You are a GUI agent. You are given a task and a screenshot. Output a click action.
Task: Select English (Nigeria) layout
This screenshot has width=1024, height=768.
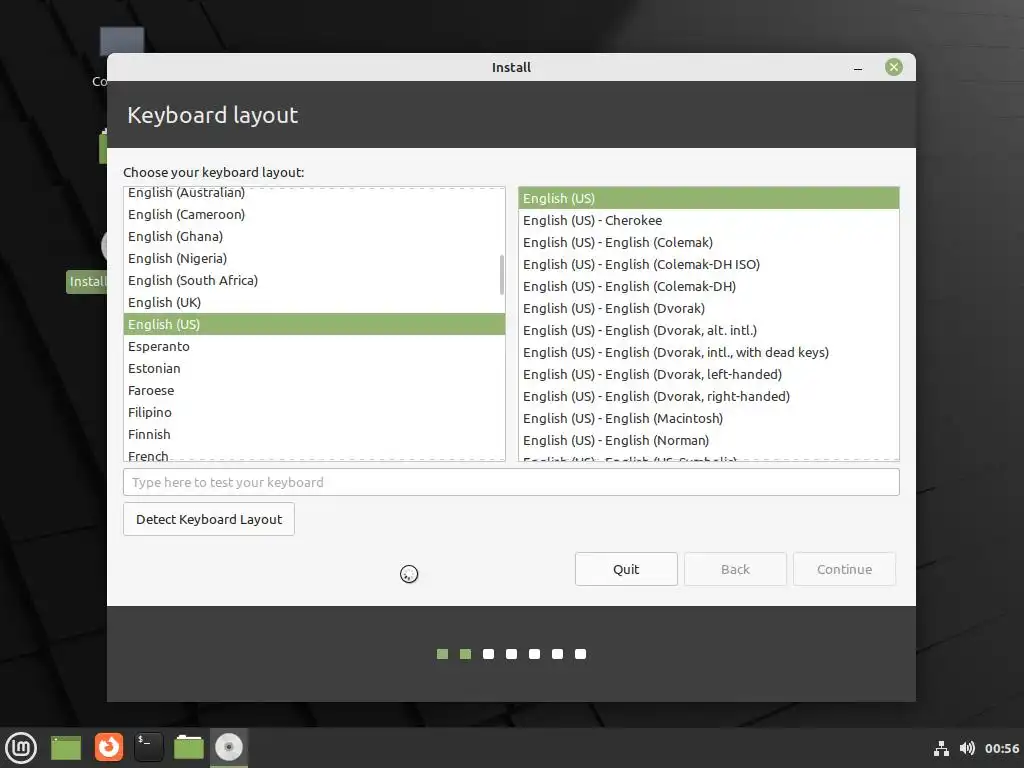pos(314,259)
